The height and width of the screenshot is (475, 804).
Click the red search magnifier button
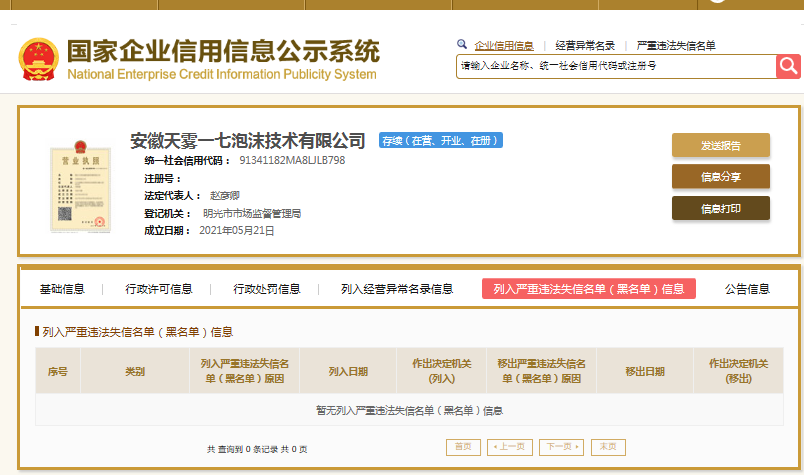(x=788, y=66)
